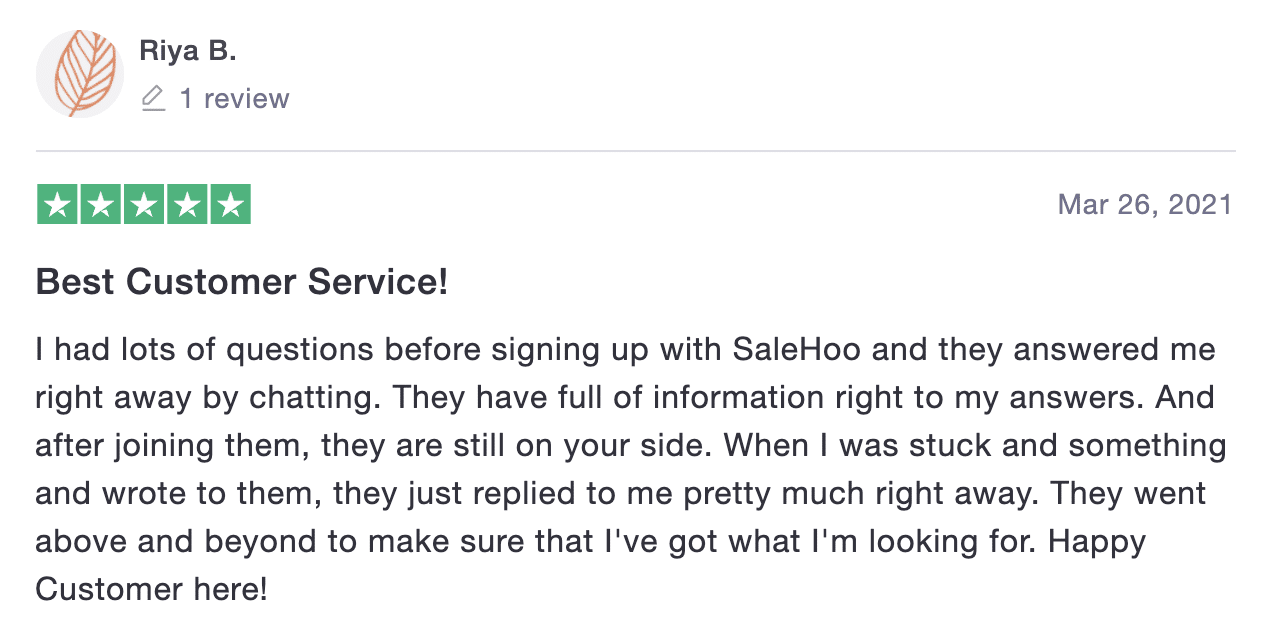This screenshot has height=632, width=1270.
Task: Select the first green rating star
Action: pyautogui.click(x=58, y=205)
